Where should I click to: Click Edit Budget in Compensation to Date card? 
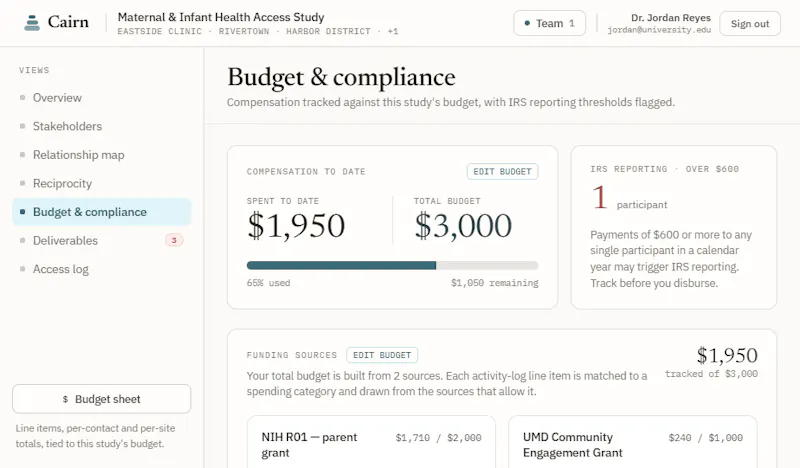(503, 171)
